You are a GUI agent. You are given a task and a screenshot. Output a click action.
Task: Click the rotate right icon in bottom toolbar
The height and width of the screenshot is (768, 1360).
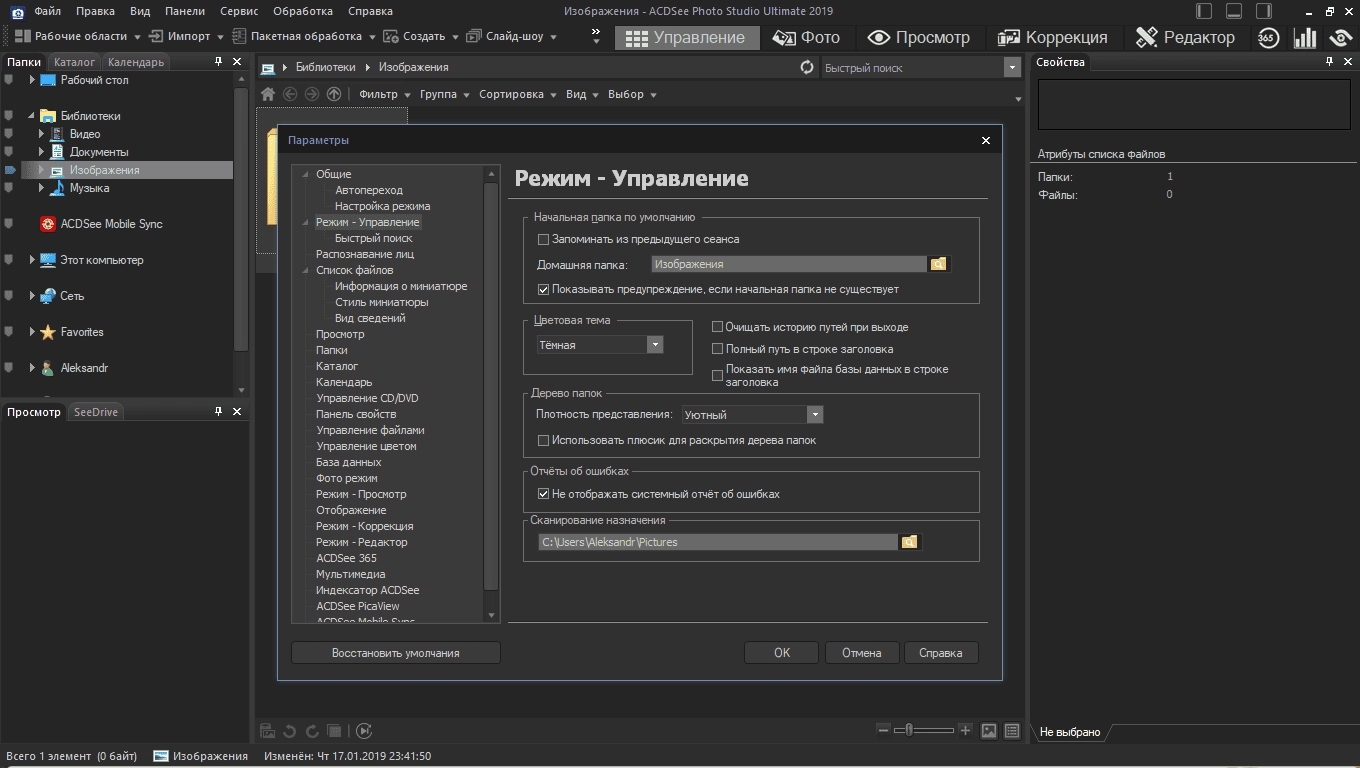312,731
